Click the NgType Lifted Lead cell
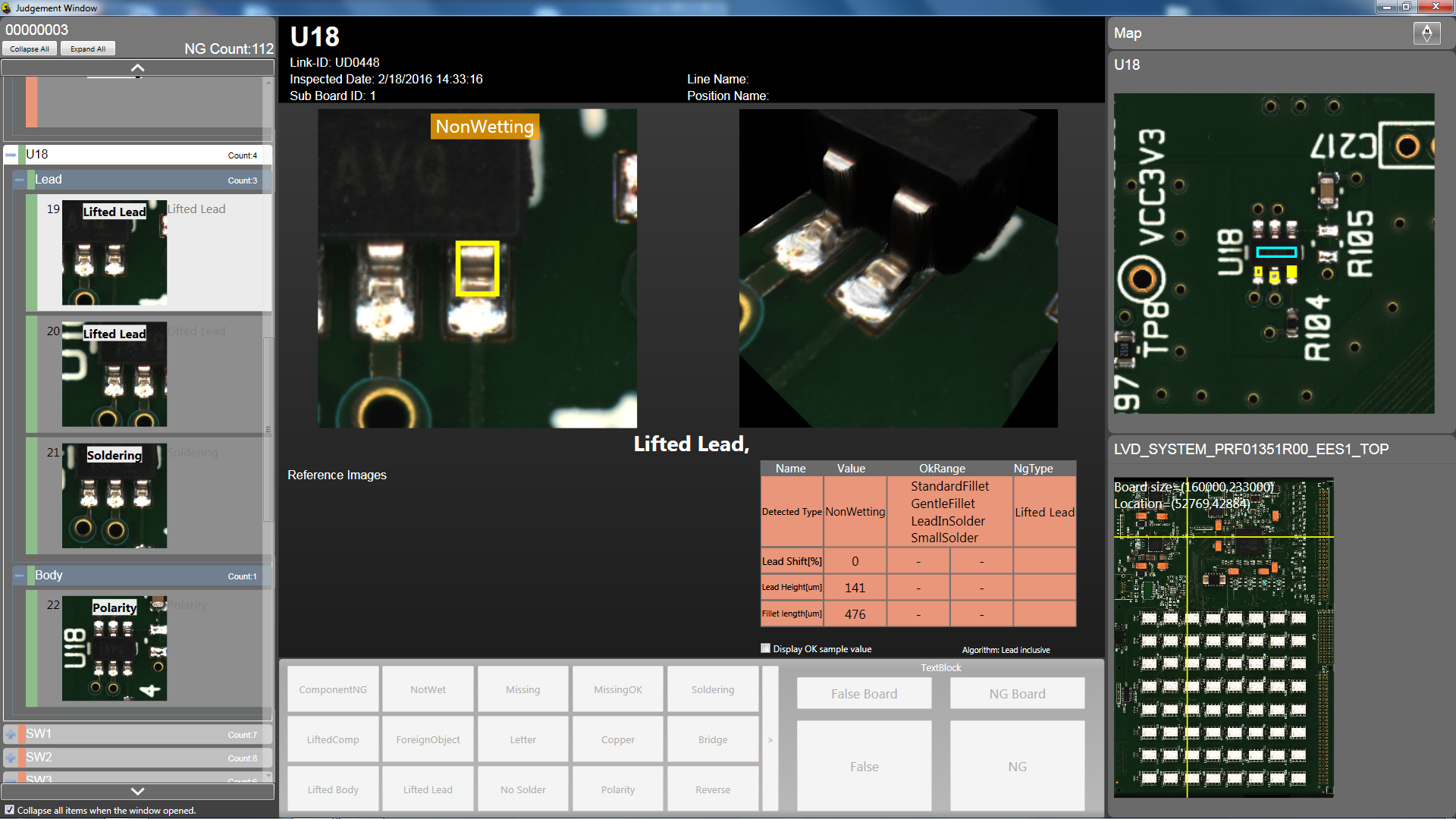The width and height of the screenshot is (1456, 819). (x=1044, y=512)
